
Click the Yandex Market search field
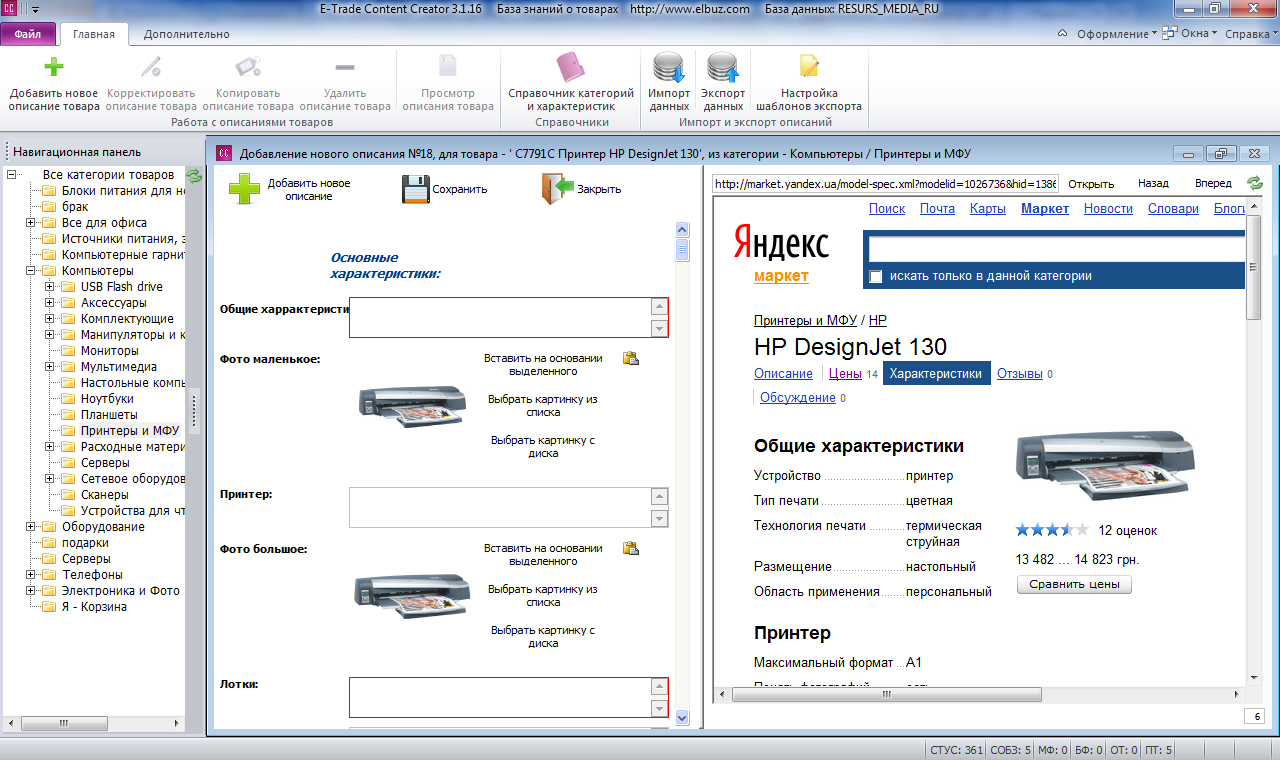[1056, 249]
